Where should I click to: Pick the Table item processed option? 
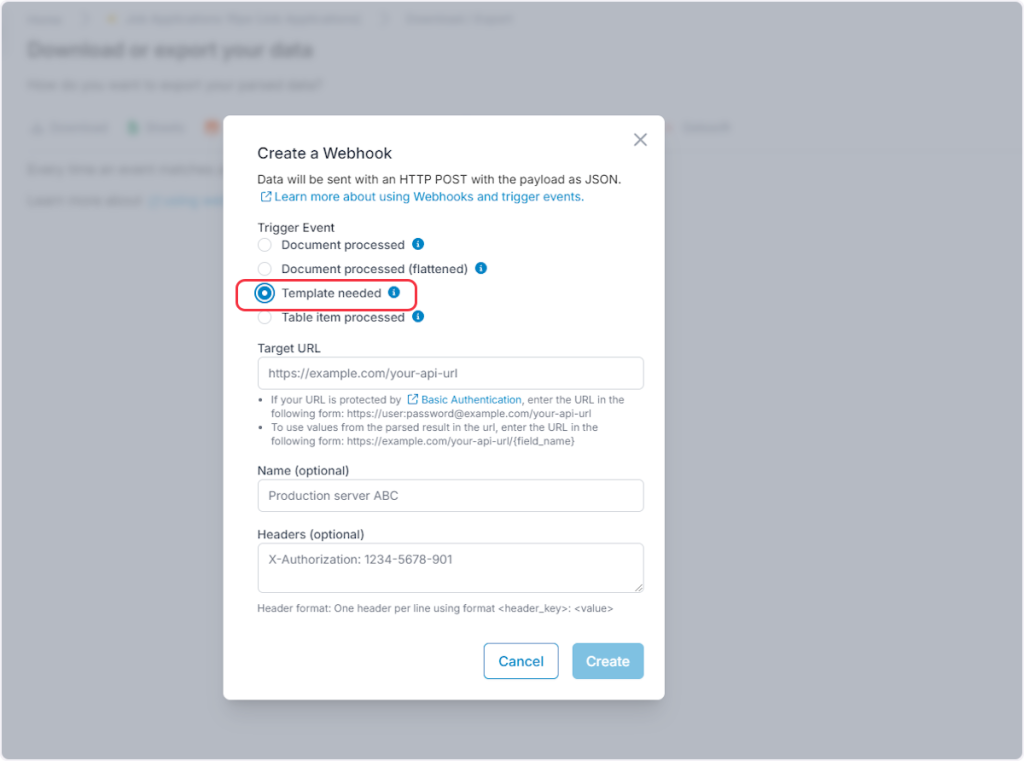(264, 317)
